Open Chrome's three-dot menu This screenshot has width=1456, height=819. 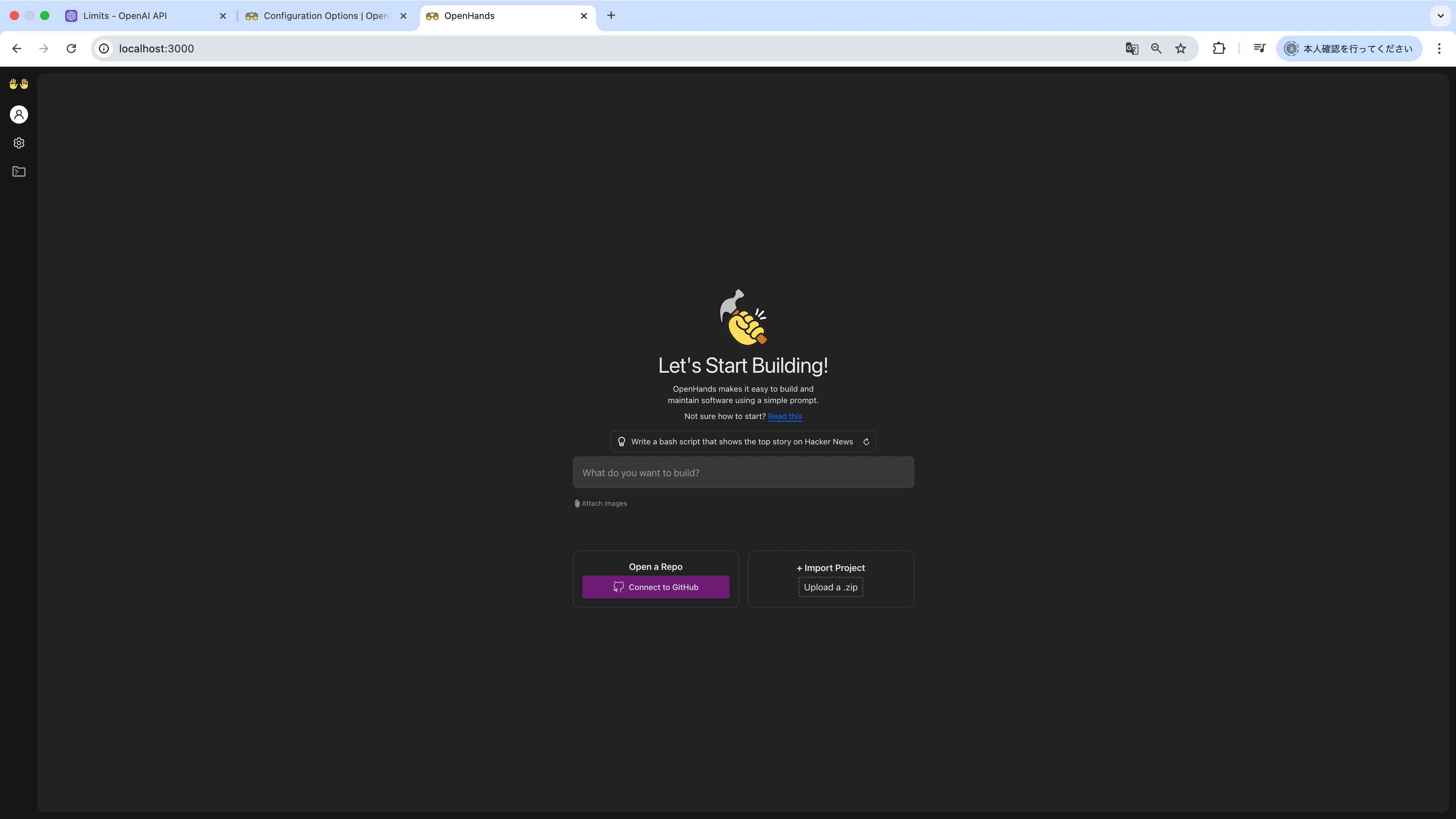(1439, 49)
